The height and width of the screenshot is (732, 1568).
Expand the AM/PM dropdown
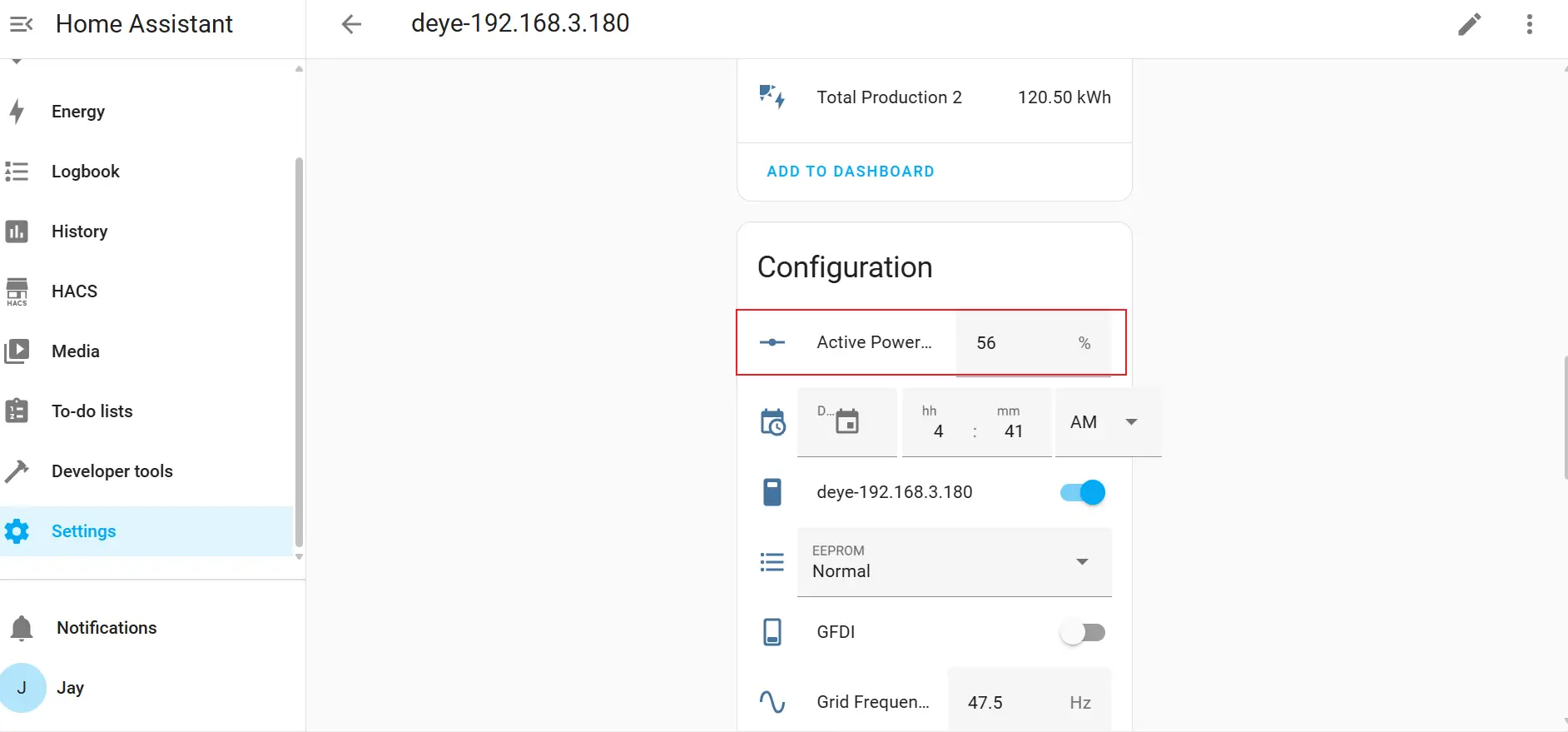1107,422
